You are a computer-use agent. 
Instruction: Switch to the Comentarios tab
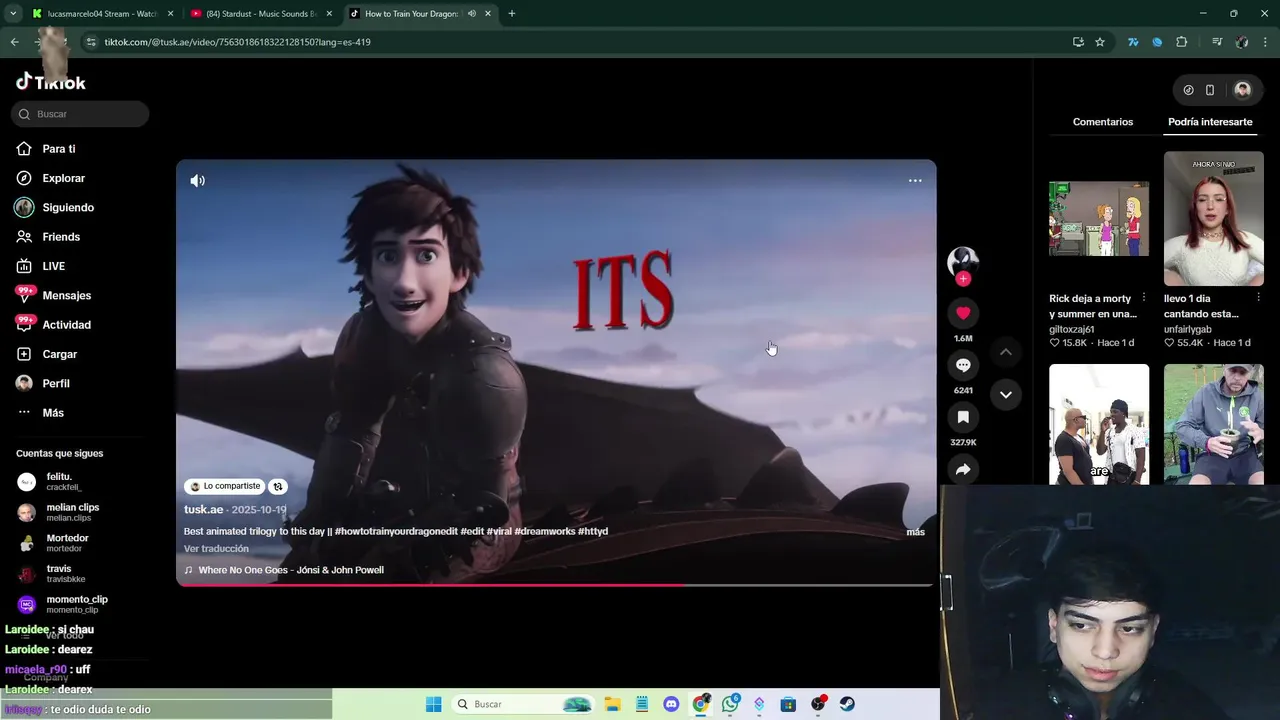[1103, 122]
